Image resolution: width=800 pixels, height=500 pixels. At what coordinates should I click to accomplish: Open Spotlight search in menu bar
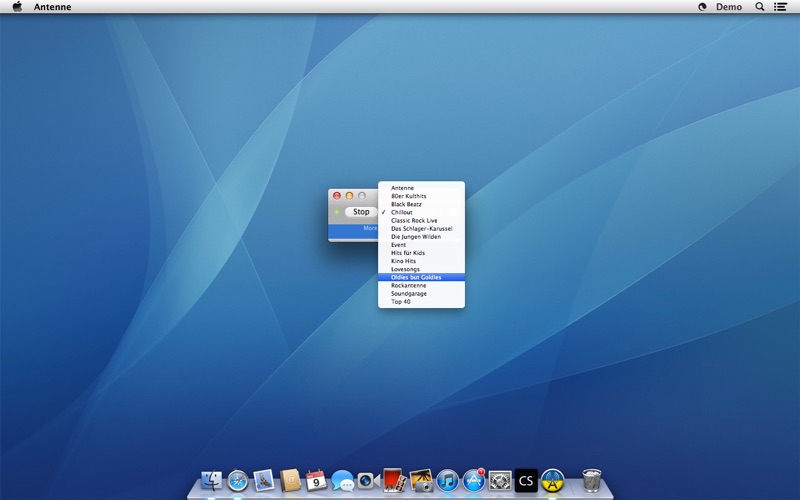coord(760,7)
